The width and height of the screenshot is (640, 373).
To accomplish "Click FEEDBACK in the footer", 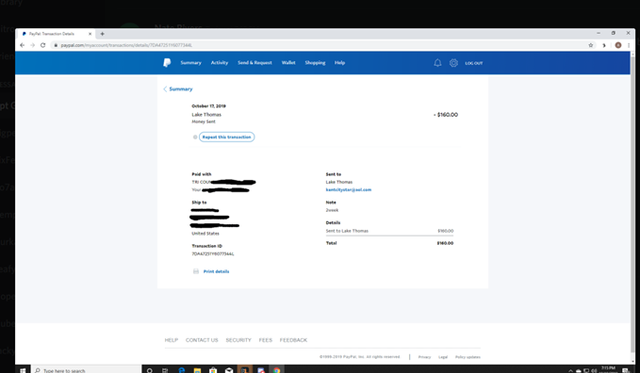I will (x=293, y=340).
